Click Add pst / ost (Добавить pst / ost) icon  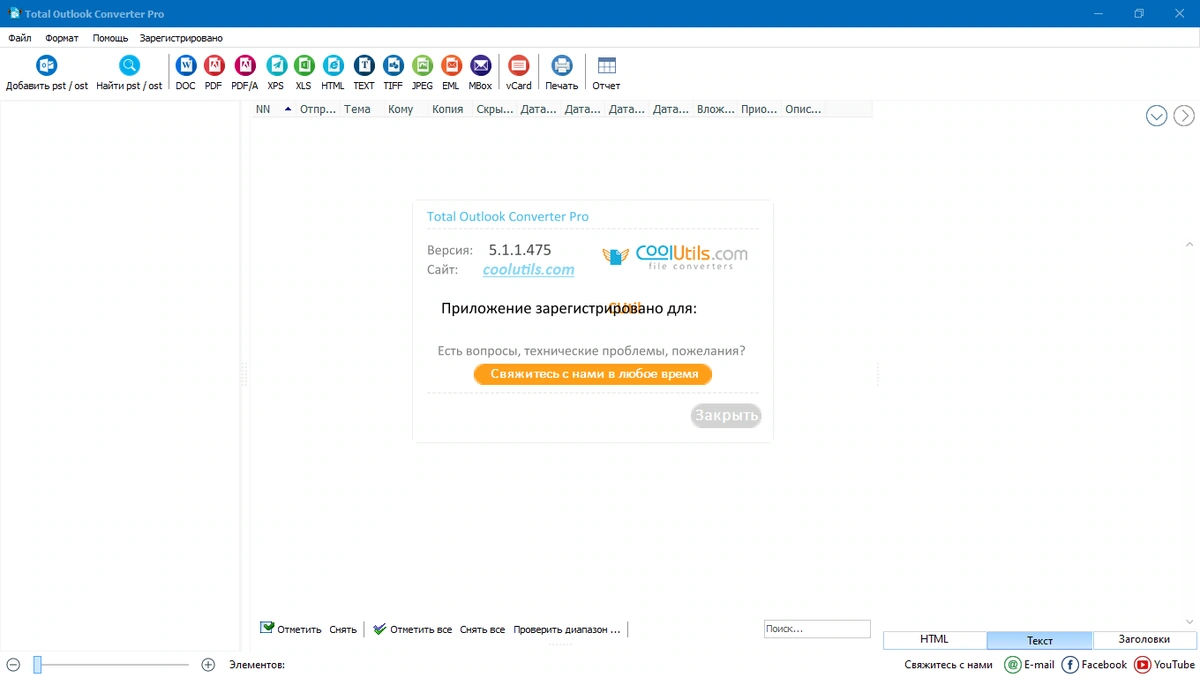(47, 66)
